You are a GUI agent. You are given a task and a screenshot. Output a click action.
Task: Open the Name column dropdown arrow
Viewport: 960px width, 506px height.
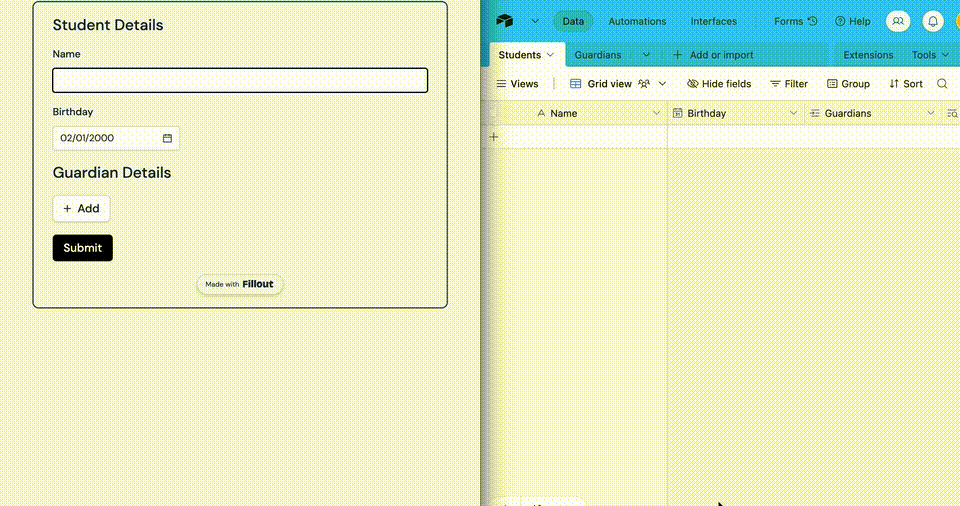pyautogui.click(x=656, y=113)
